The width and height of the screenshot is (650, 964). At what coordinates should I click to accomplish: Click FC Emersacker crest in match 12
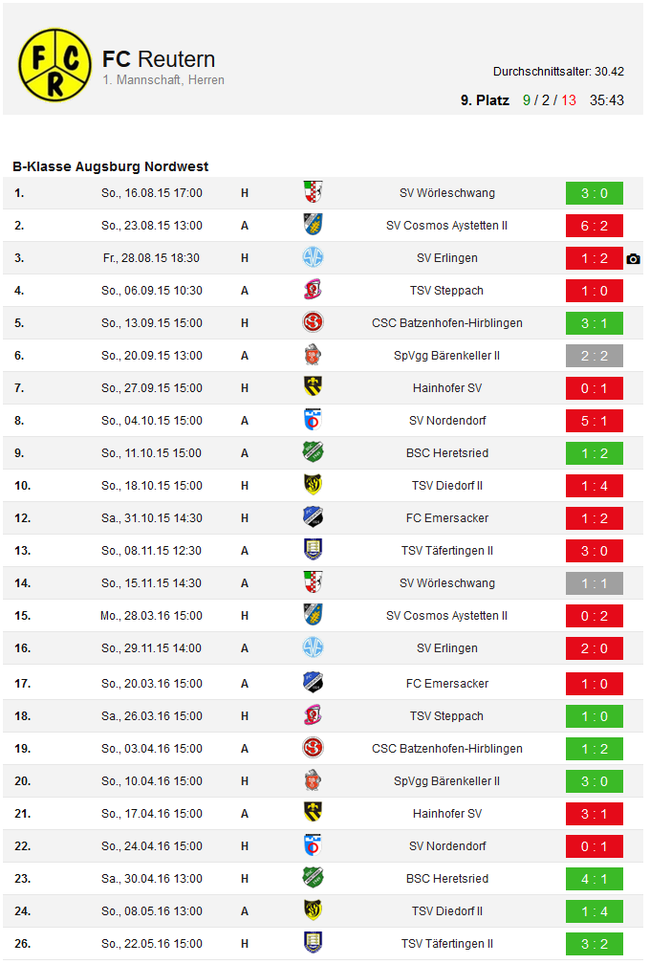point(313,518)
